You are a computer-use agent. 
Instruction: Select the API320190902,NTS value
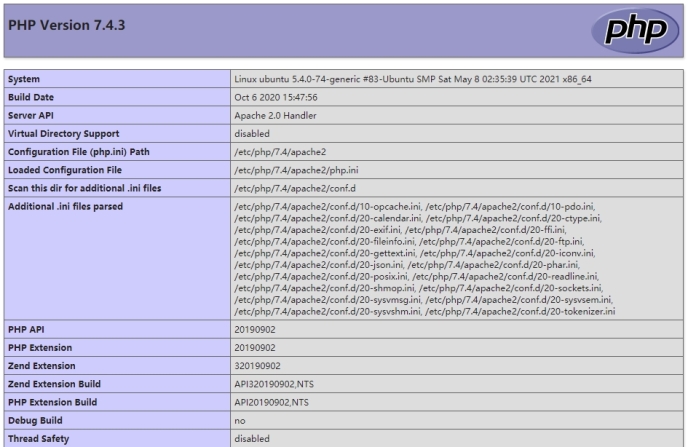click(274, 384)
